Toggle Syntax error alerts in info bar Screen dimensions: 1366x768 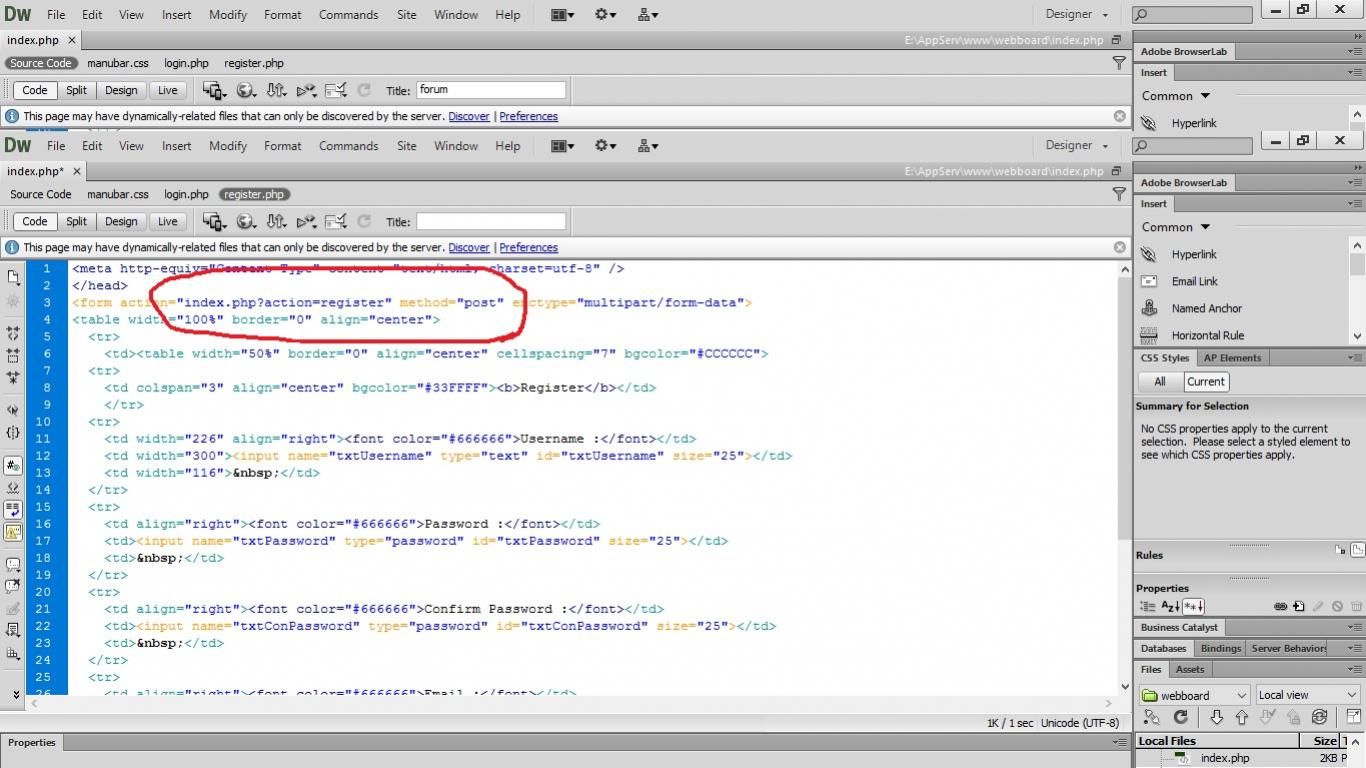point(14,533)
